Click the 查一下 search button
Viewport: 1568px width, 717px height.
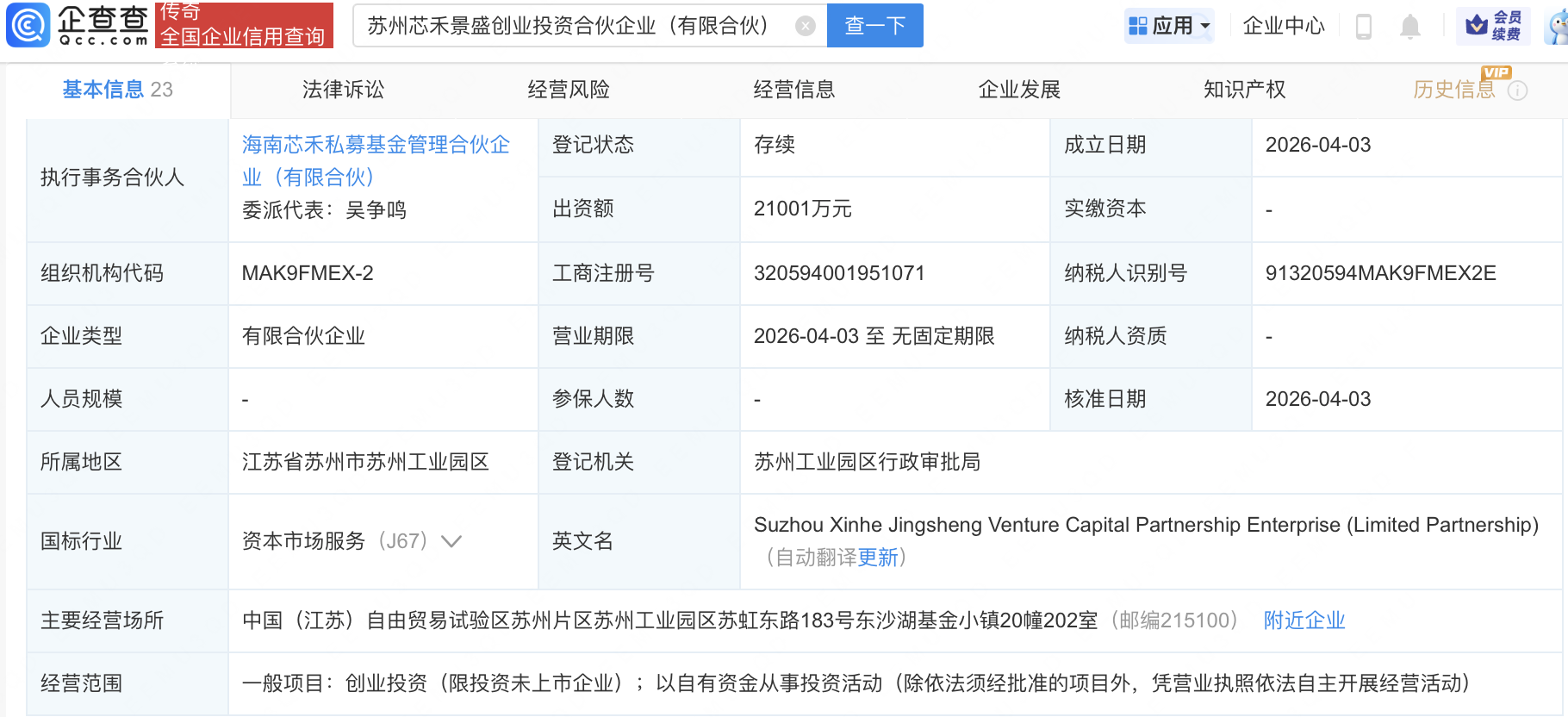pyautogui.click(x=874, y=26)
